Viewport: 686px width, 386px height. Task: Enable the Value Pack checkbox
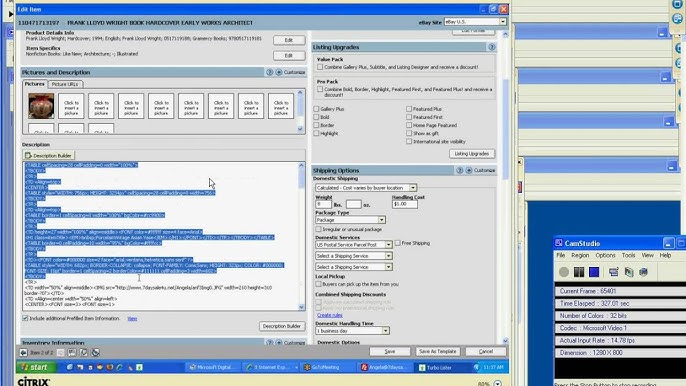tap(320, 67)
